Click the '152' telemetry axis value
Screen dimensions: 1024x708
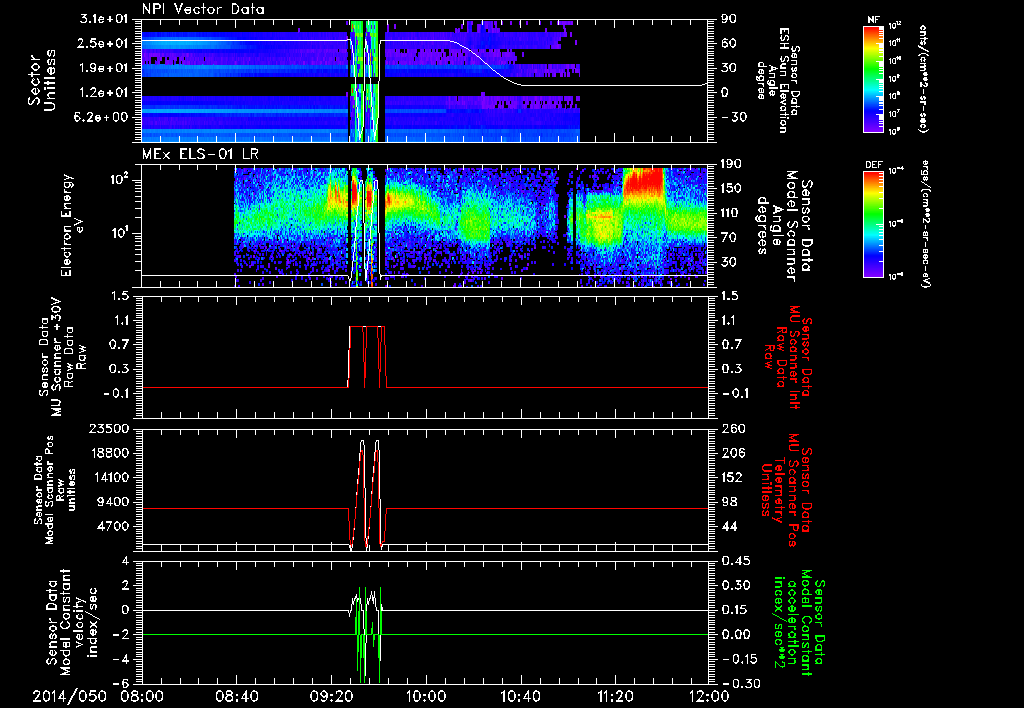(733, 477)
